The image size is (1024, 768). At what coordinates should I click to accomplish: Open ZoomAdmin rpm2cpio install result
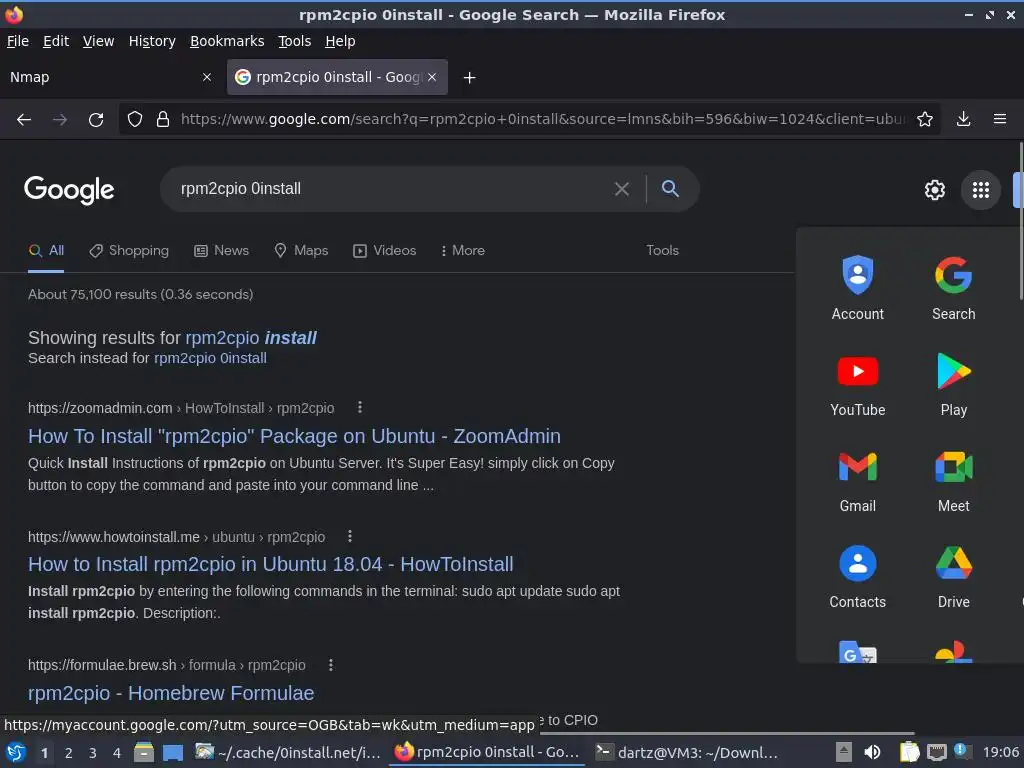coord(294,436)
